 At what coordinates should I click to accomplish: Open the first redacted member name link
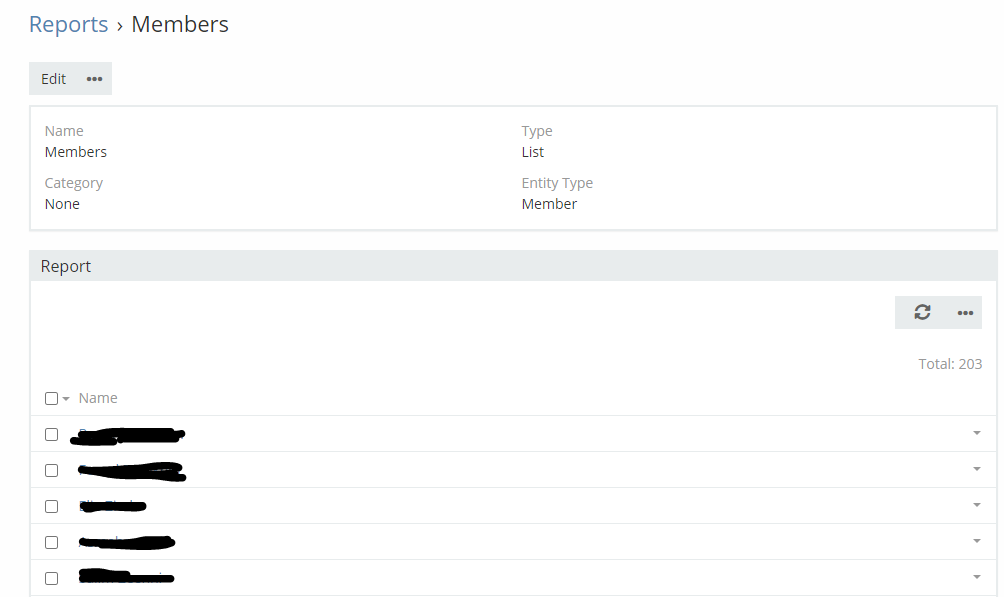[127, 436]
